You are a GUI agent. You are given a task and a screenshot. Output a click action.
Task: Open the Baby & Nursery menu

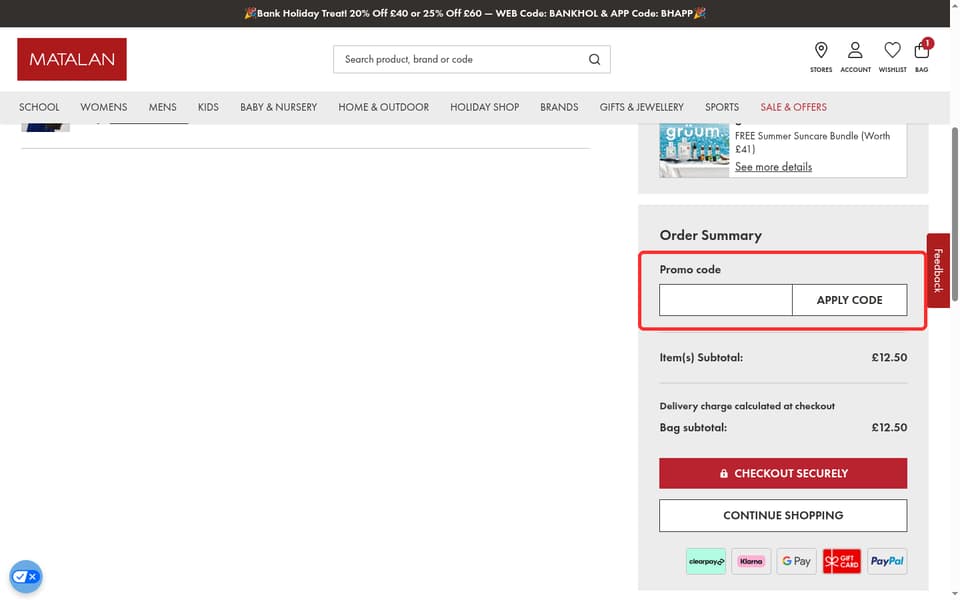(279, 107)
